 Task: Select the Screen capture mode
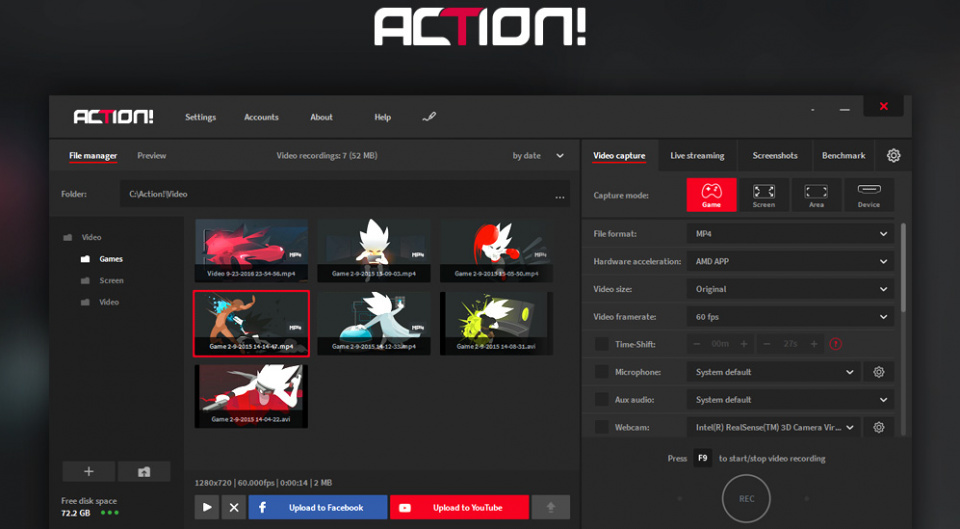coord(763,195)
